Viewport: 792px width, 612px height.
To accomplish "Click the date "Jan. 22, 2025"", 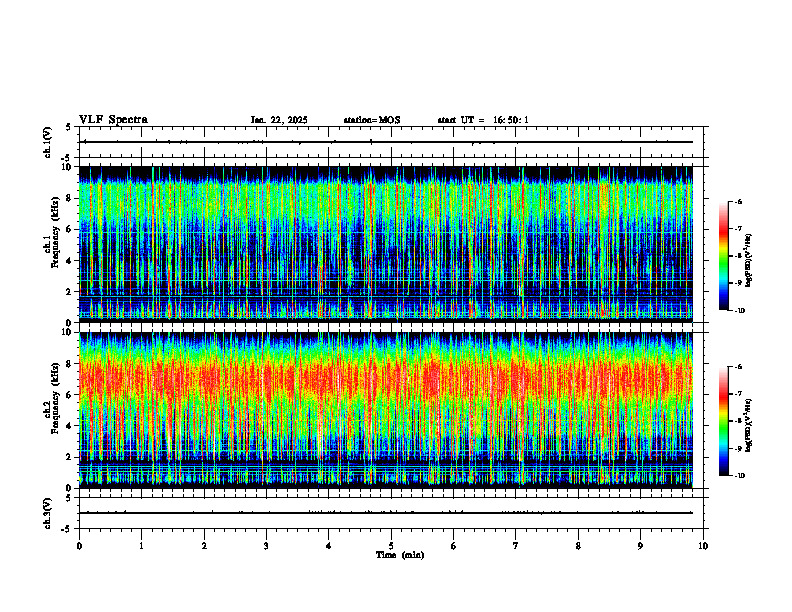I will 279,120.
